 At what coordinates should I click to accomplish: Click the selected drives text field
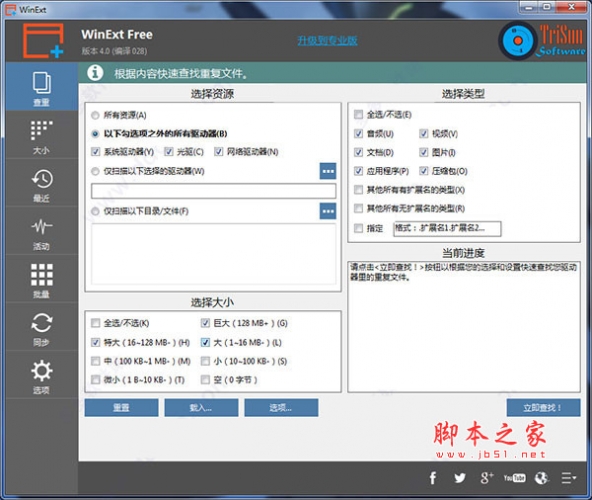pyautogui.click(x=213, y=191)
